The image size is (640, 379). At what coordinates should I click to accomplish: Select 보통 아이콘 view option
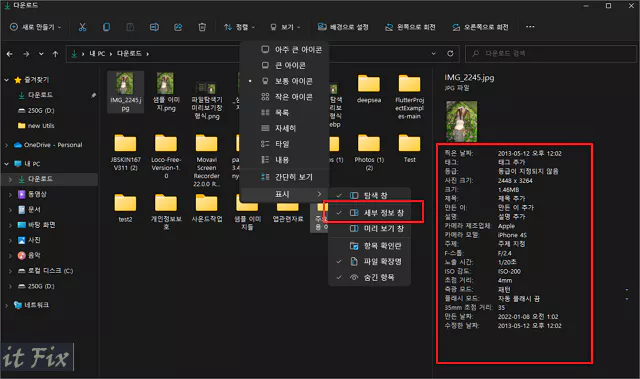[284, 81]
